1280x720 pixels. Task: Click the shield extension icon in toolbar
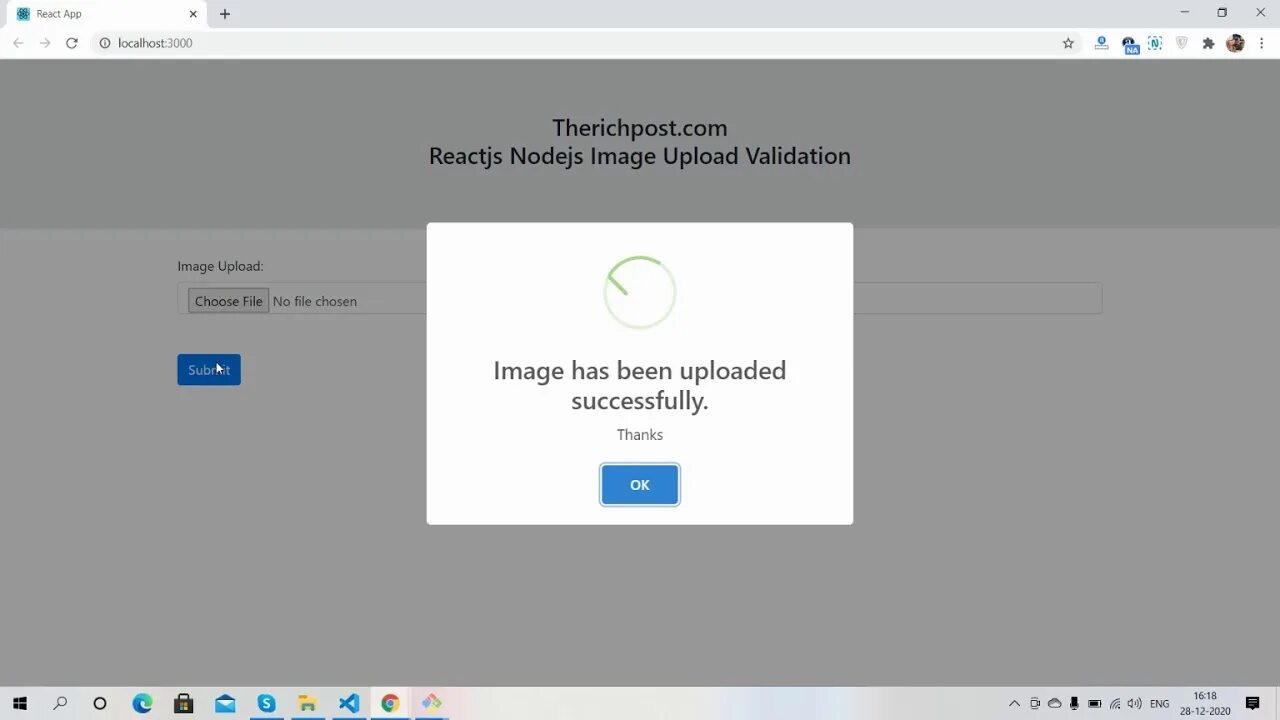(1182, 43)
